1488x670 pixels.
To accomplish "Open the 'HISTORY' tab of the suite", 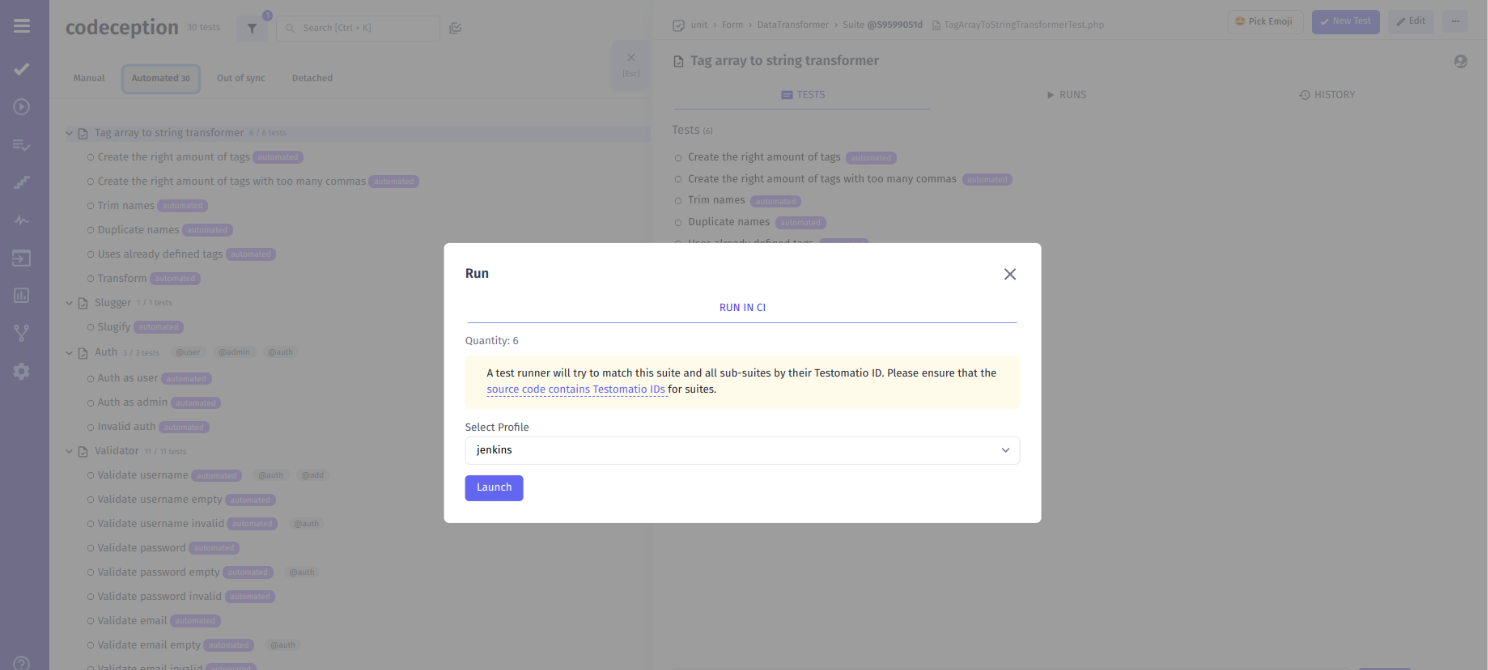I will pos(1327,94).
